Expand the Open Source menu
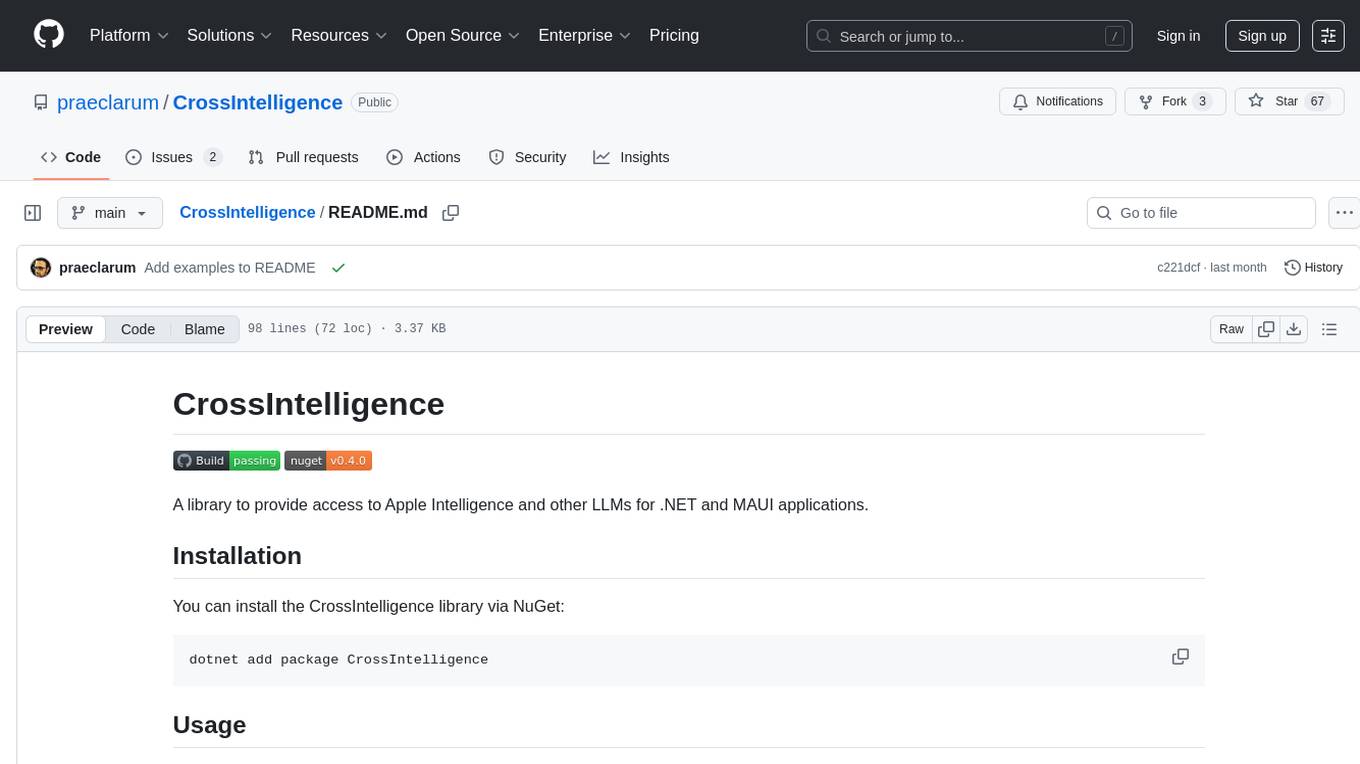Image resolution: width=1360 pixels, height=764 pixels. tap(463, 35)
